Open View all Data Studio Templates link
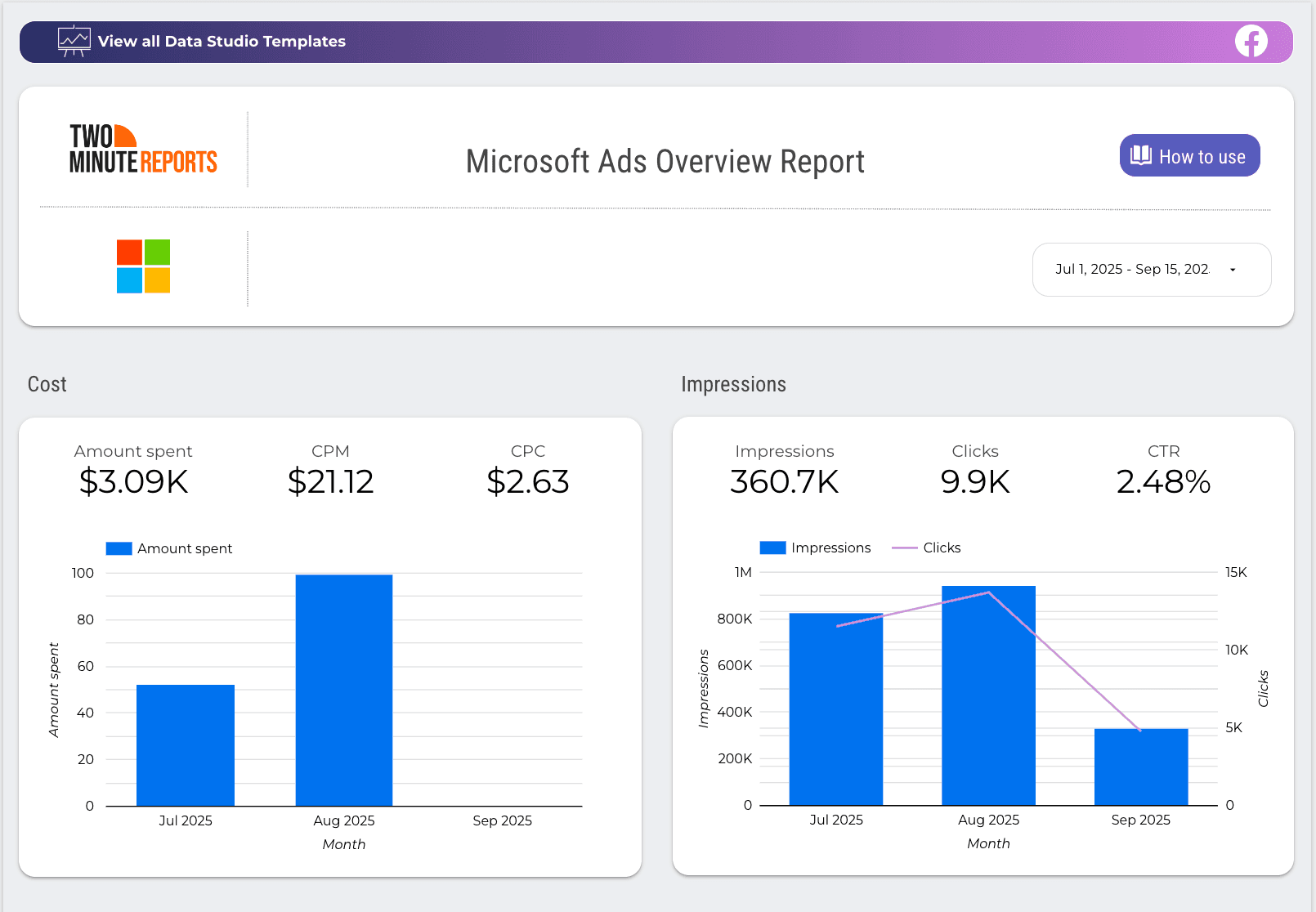 tap(222, 42)
